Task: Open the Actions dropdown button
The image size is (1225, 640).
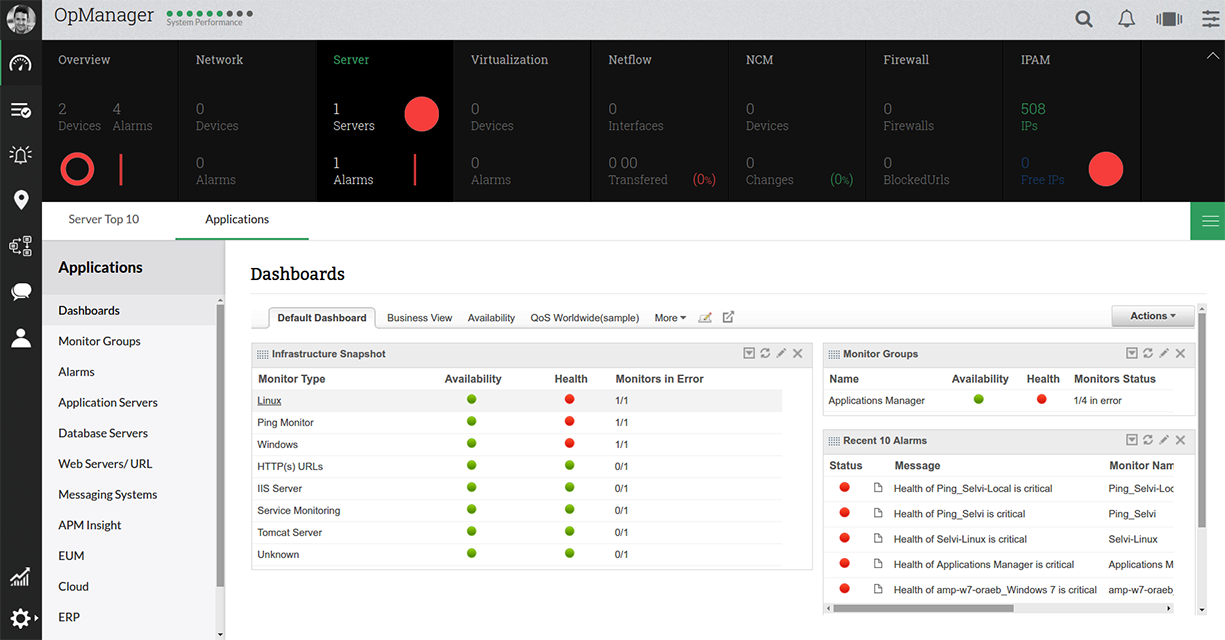Action: tap(1153, 316)
